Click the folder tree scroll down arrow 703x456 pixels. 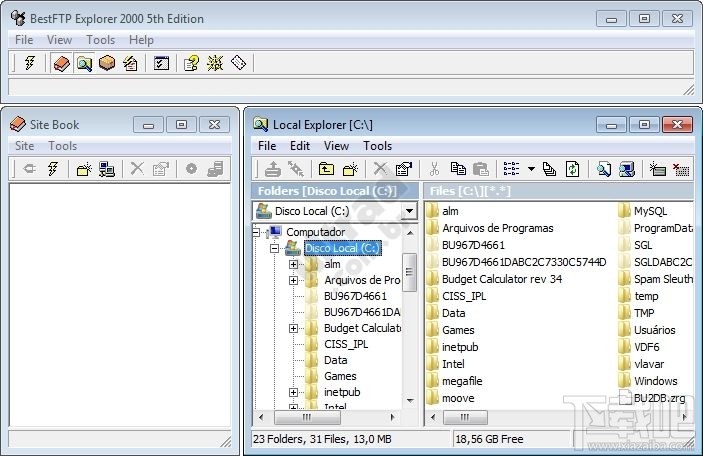tap(410, 400)
